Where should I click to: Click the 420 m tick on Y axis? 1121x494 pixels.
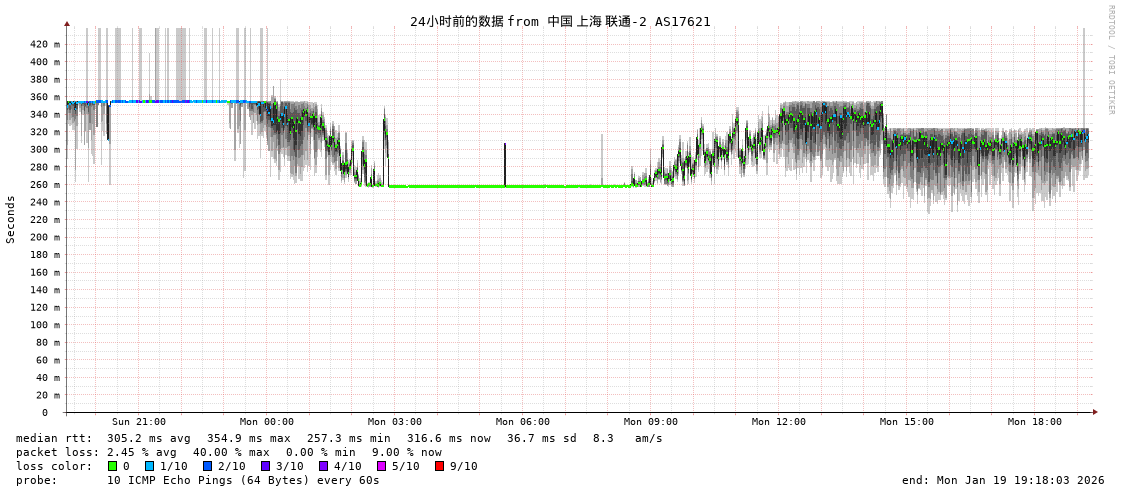click(44, 44)
